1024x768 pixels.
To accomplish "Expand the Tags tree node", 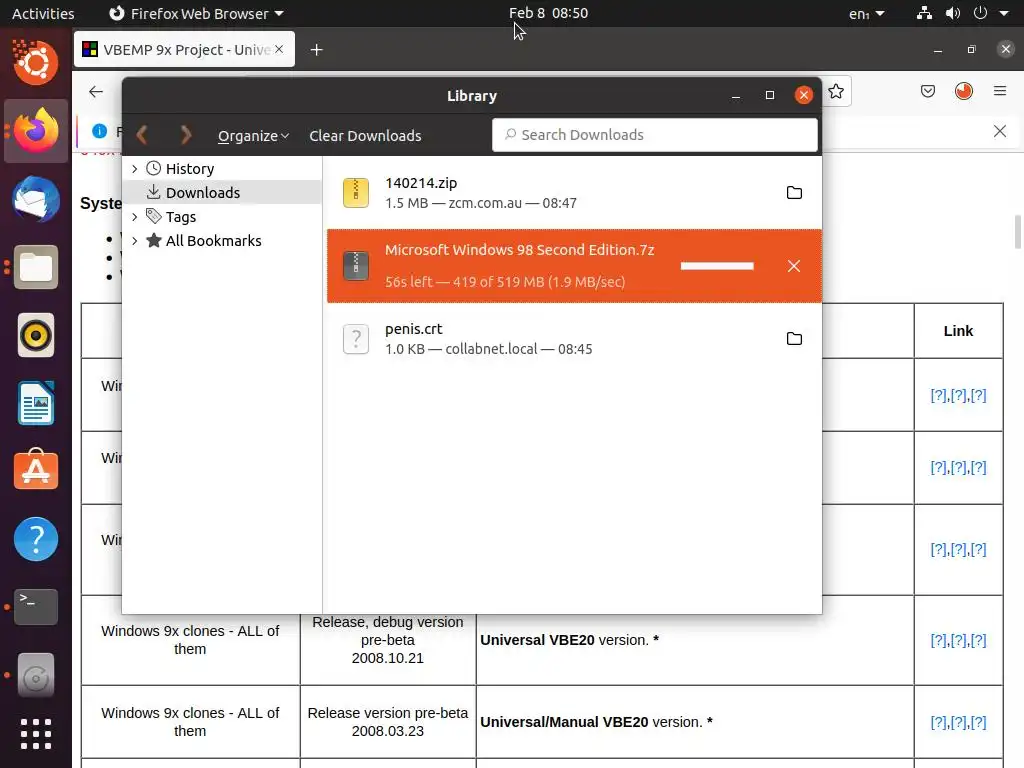I will [x=135, y=216].
